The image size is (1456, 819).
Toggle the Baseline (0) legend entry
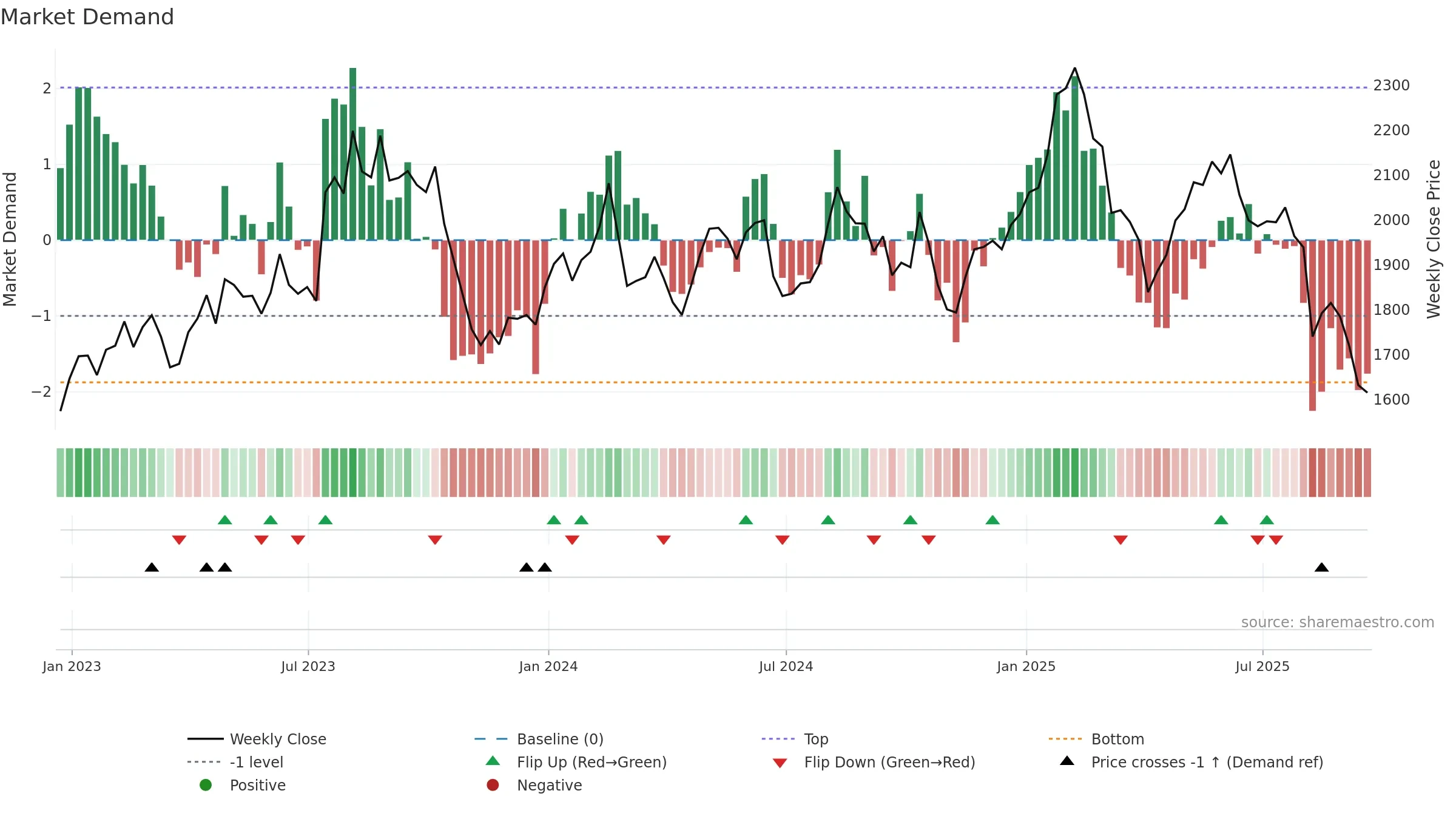(x=539, y=739)
